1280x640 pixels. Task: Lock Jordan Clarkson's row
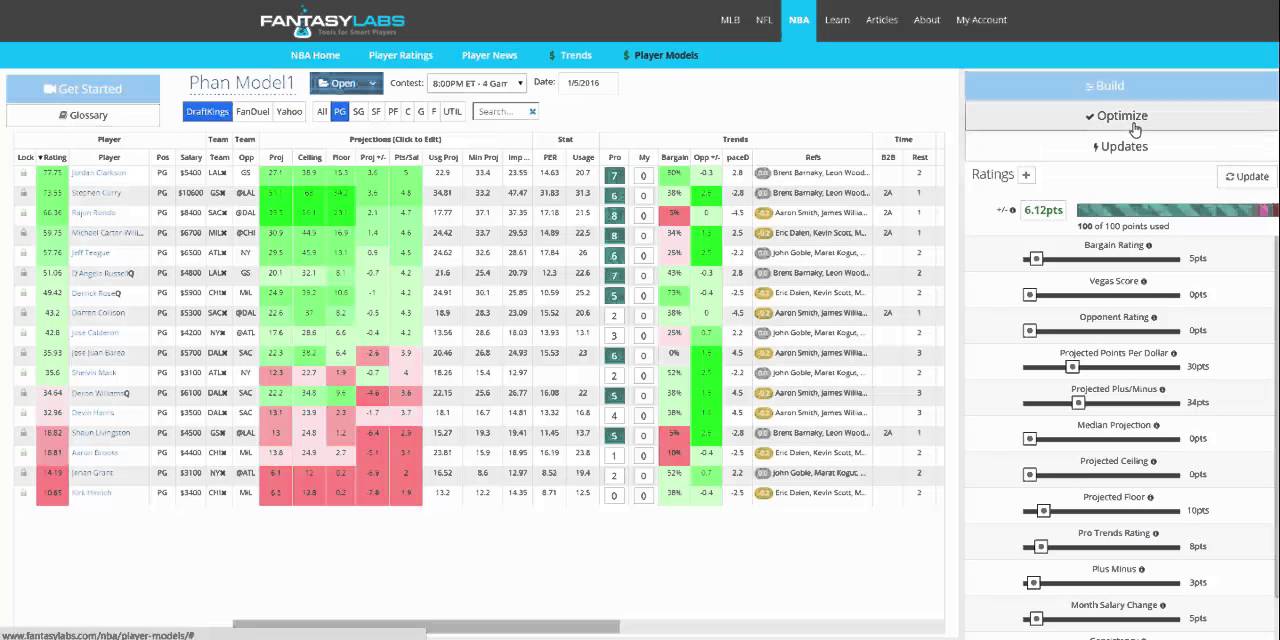coord(24,173)
